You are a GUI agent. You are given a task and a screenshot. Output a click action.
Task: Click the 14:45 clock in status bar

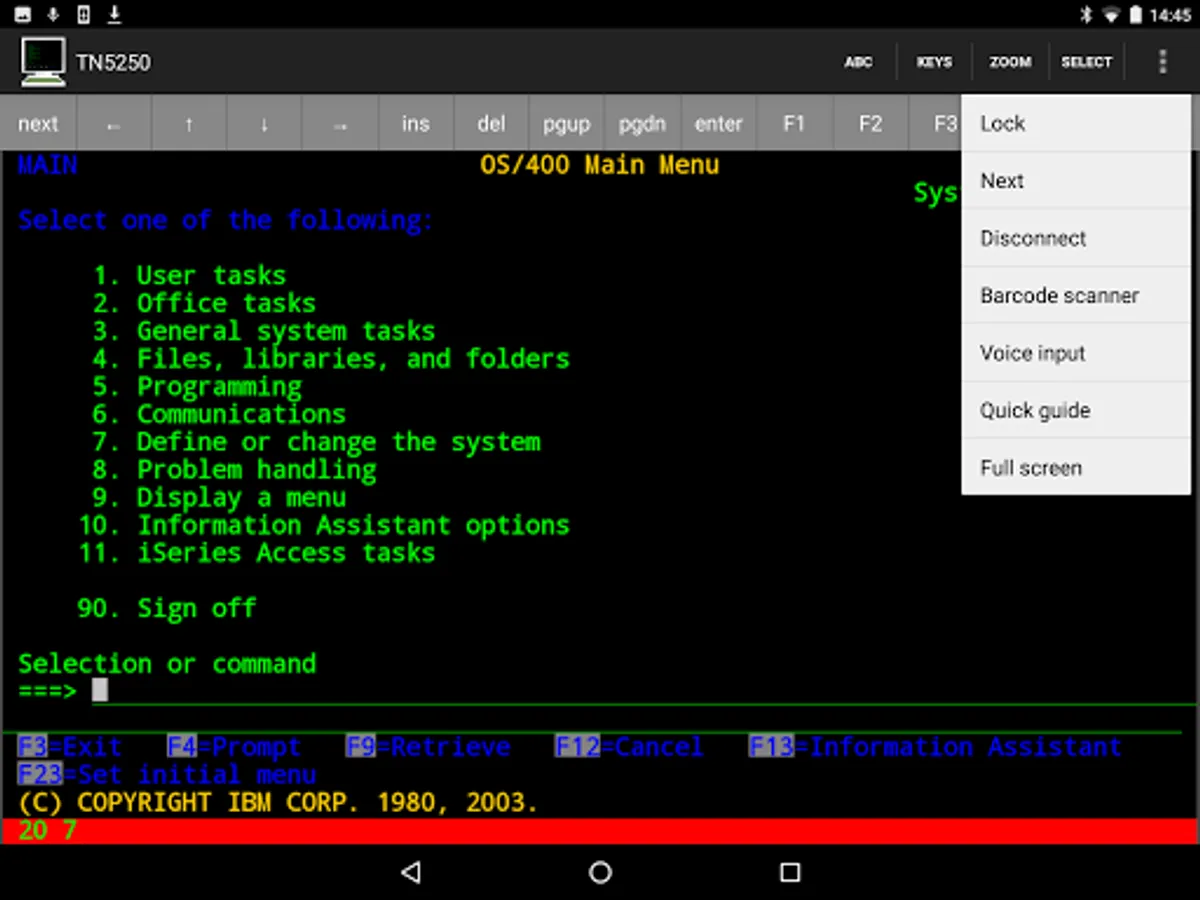pyautogui.click(x=1170, y=15)
